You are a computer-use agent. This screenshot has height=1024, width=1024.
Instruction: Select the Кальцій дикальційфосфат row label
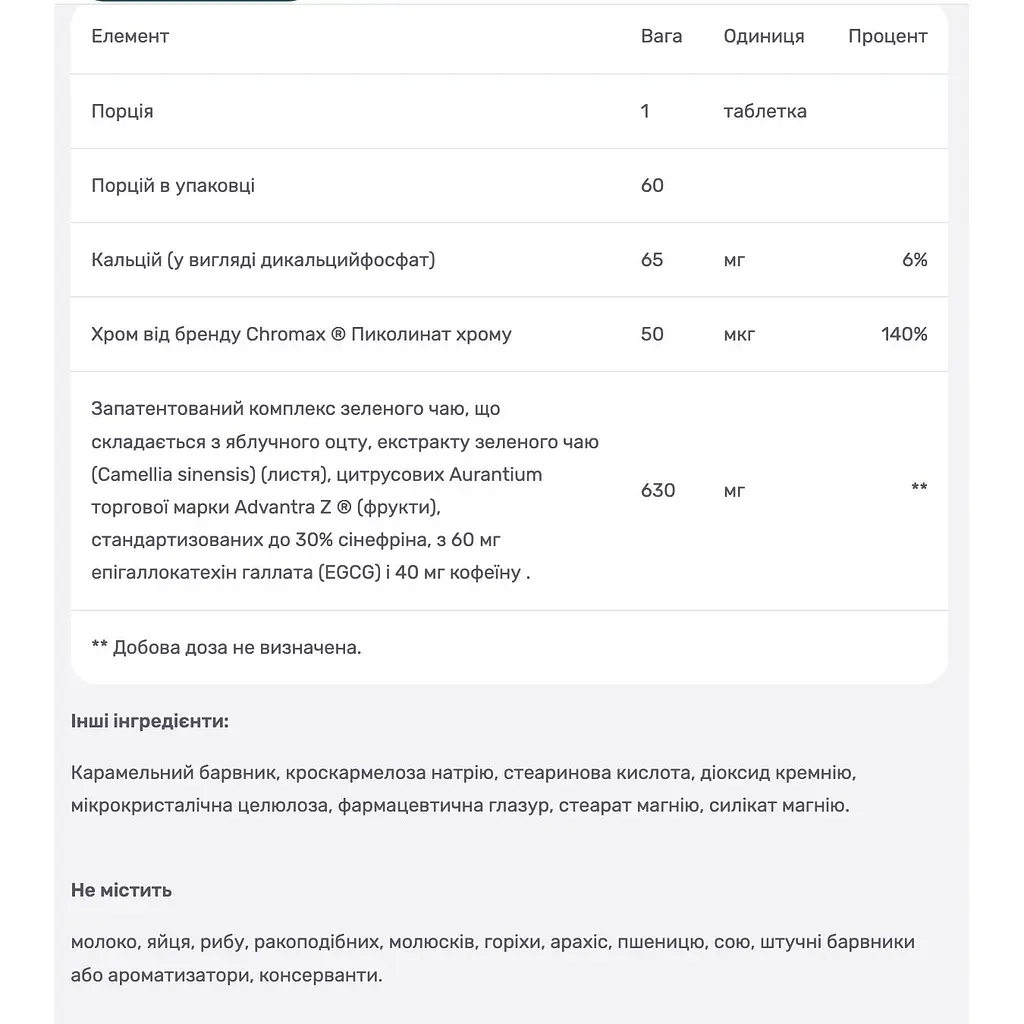point(263,260)
